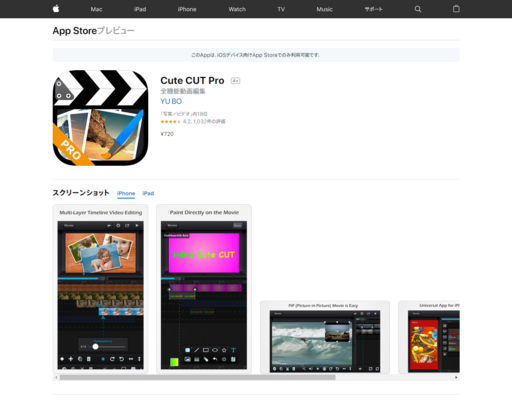512x400 pixels.
Task: Click the Cute CUT Pro app icon
Action: (x=100, y=118)
